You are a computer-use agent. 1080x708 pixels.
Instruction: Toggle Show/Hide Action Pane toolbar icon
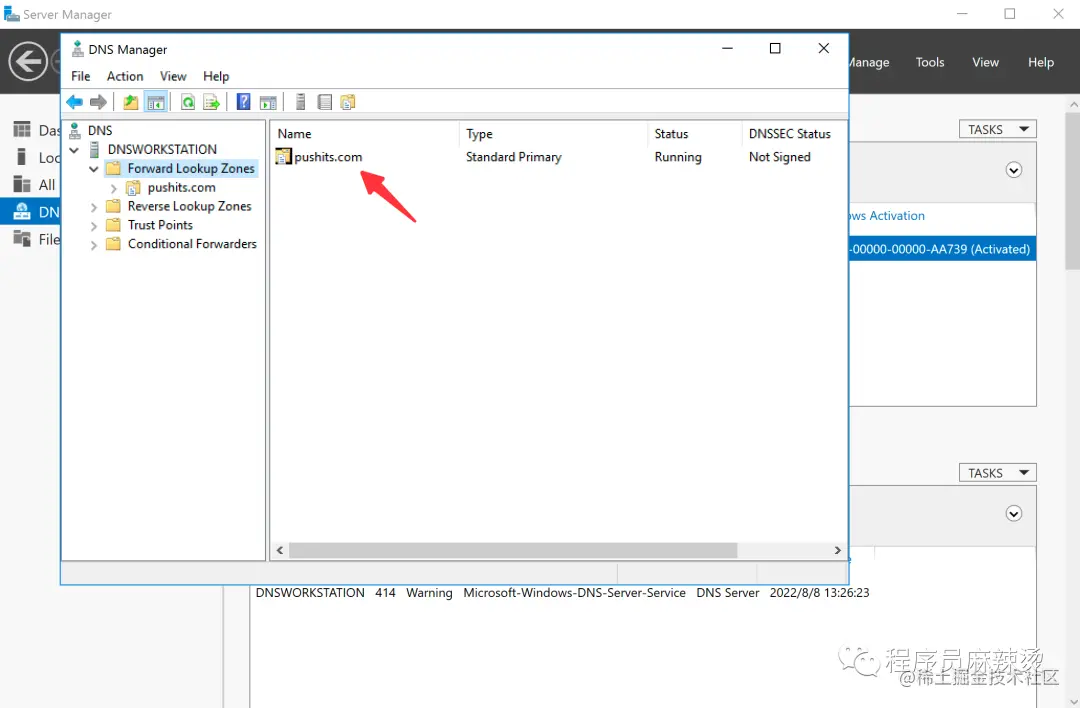coord(268,103)
